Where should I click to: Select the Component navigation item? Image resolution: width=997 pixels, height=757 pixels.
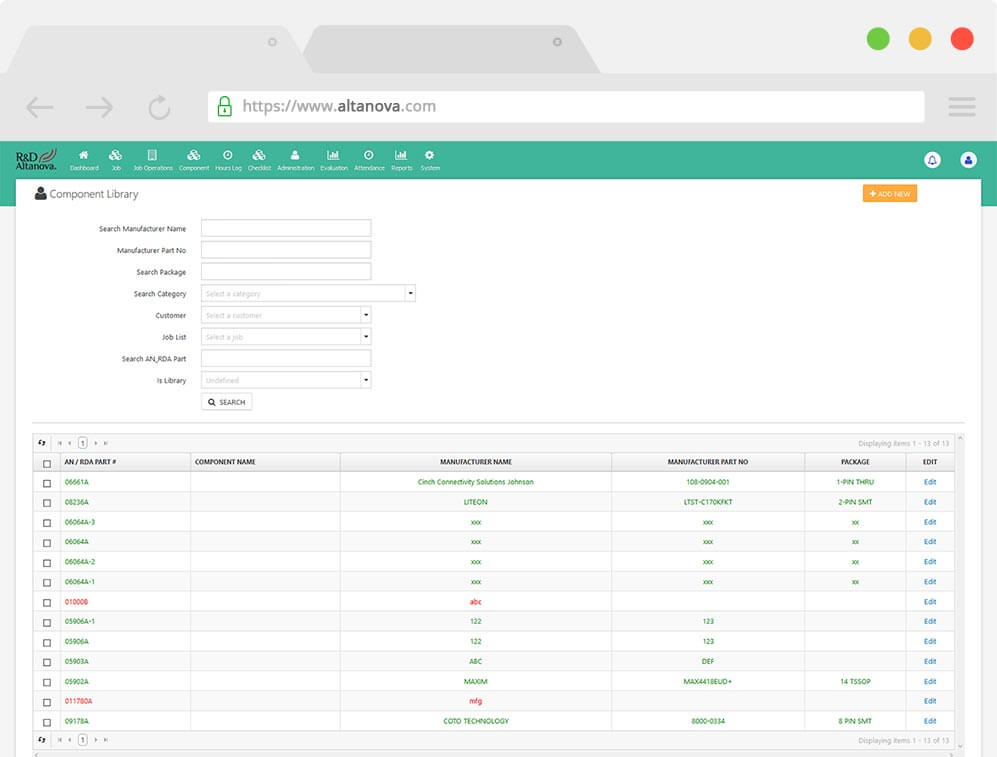194,160
